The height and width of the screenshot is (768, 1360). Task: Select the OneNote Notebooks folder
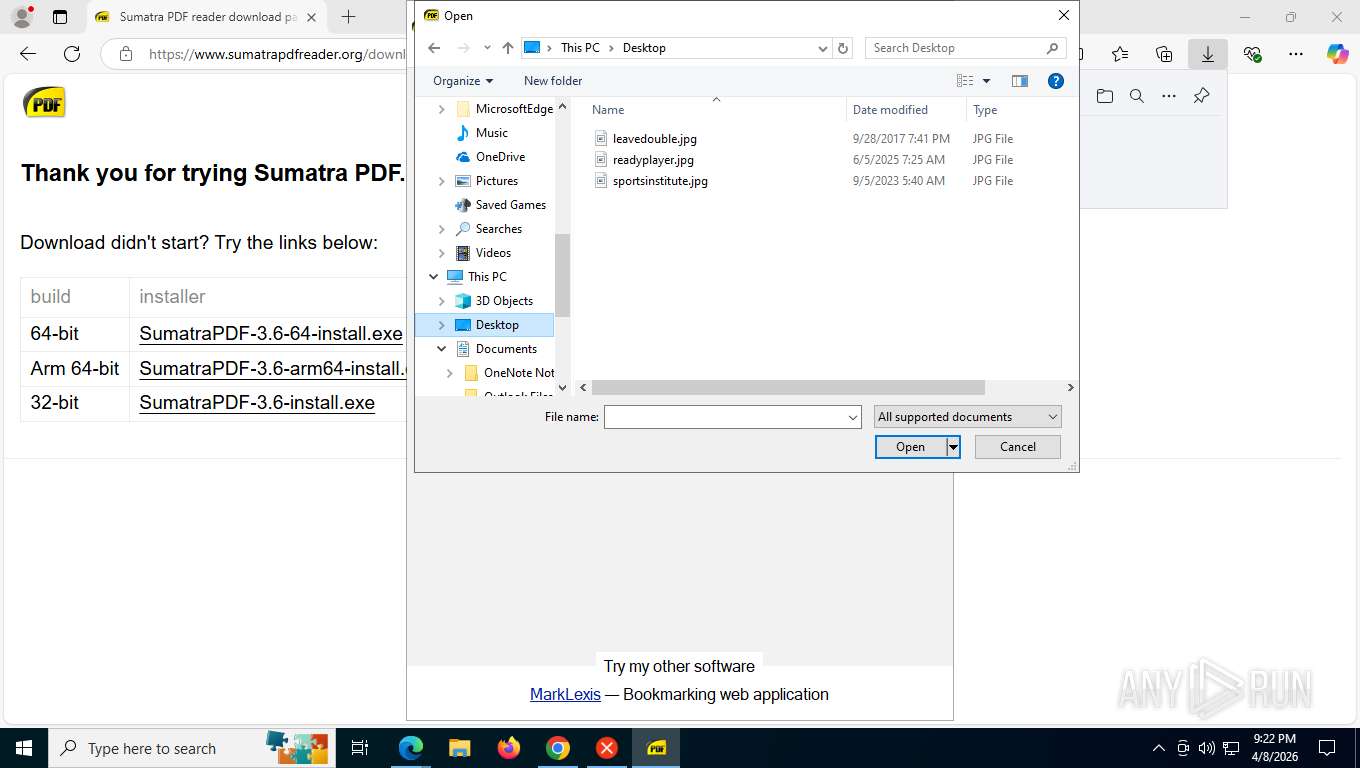tap(519, 373)
